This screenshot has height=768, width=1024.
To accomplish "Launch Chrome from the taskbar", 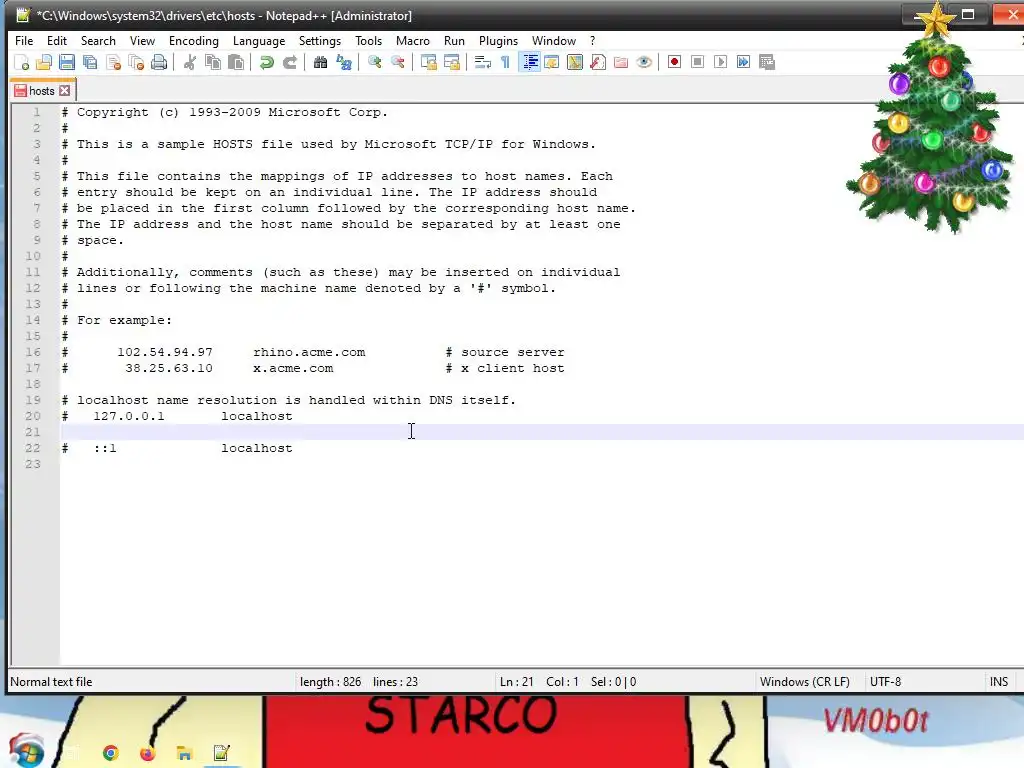I will (x=111, y=753).
